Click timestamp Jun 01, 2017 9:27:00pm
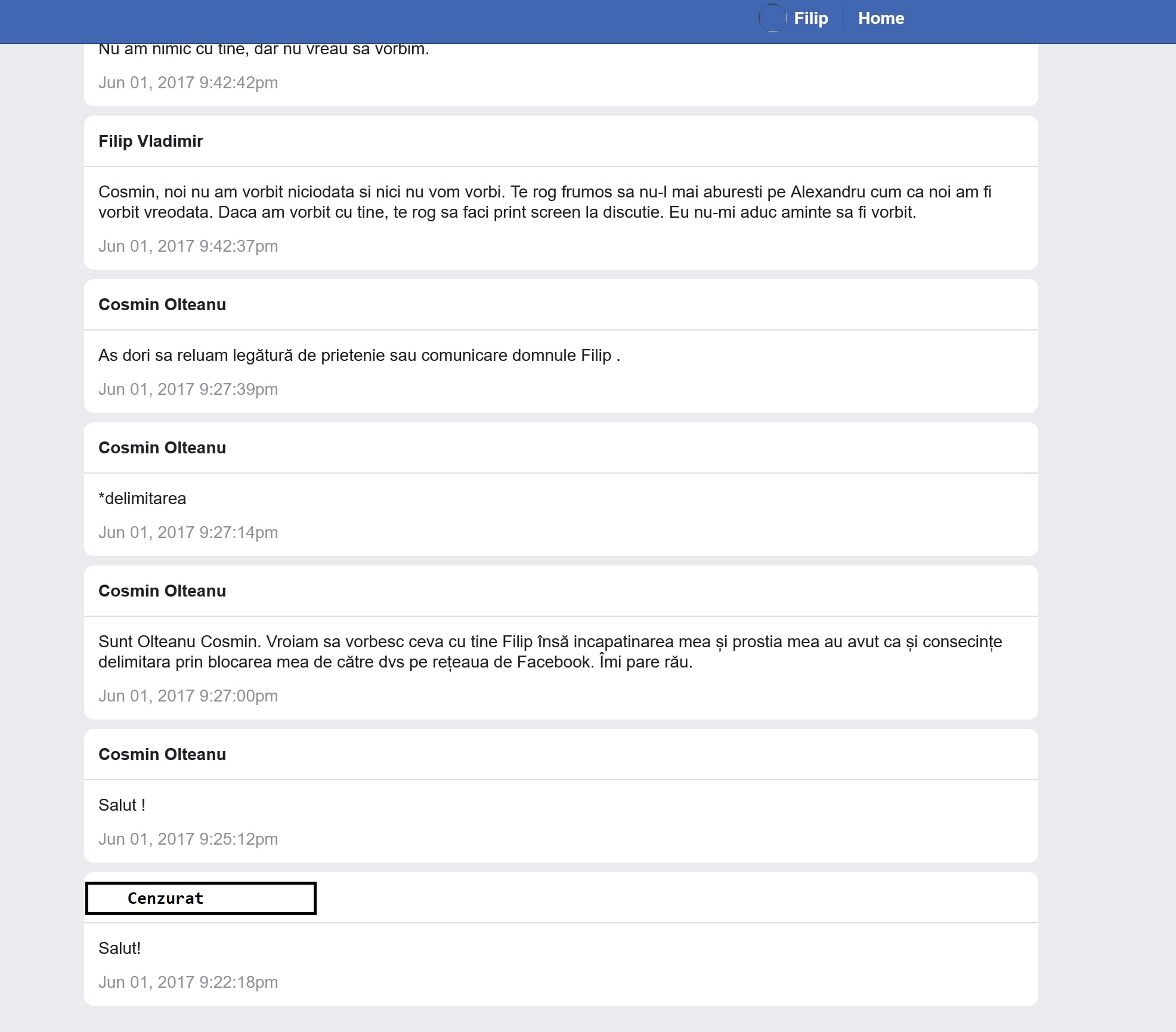Screen dimensions: 1176x1032 coord(188,696)
